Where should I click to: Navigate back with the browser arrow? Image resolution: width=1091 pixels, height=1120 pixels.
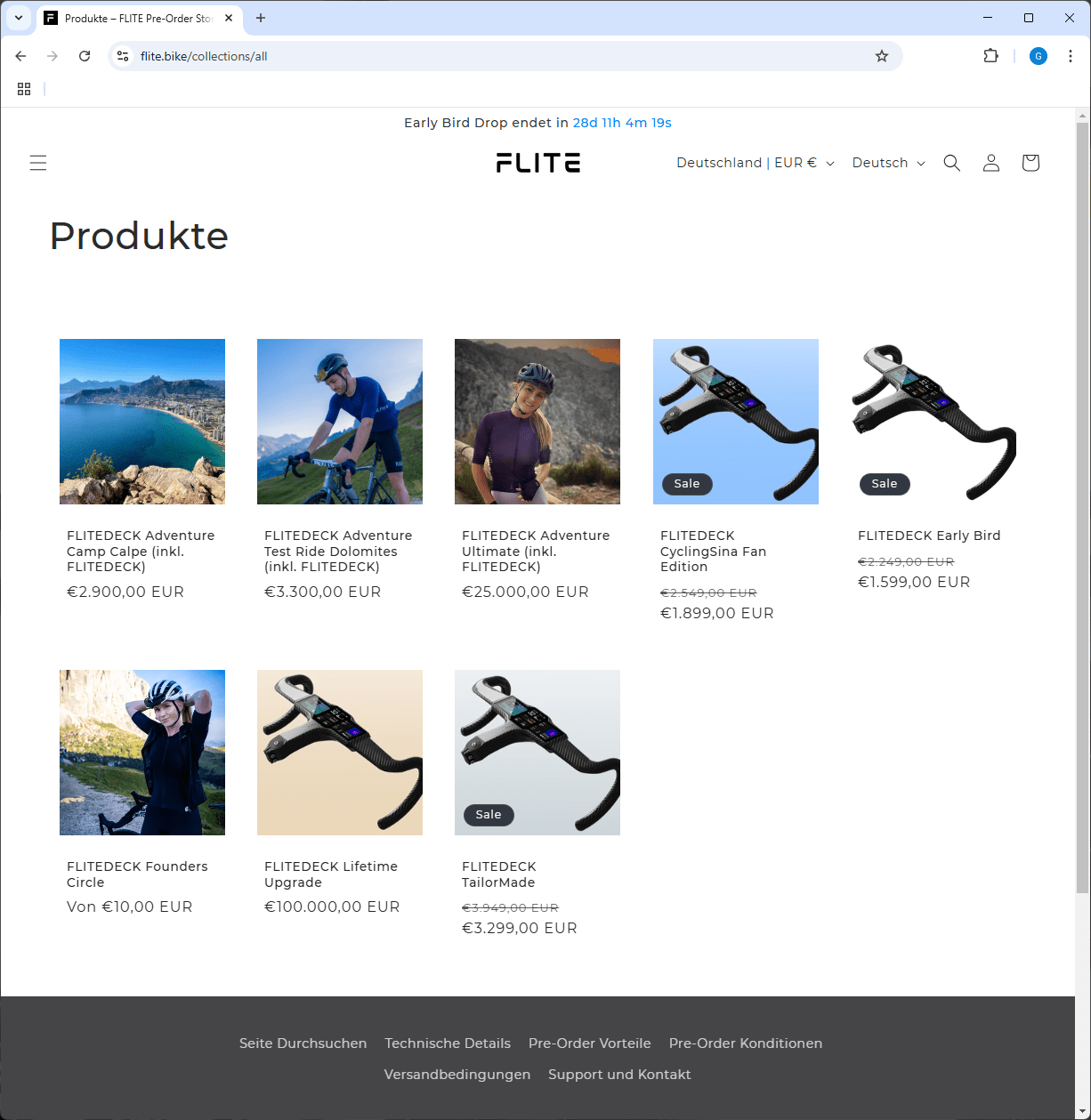20,55
